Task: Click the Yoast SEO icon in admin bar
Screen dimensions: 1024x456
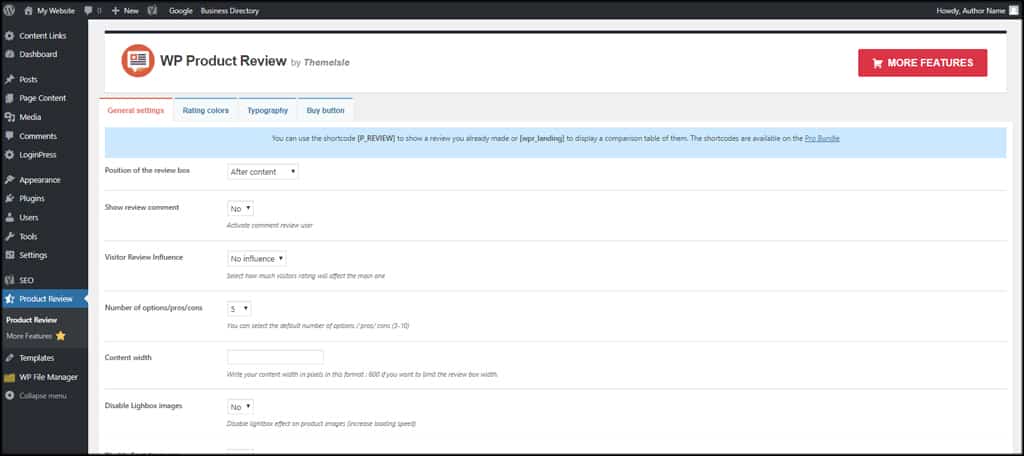Action: [x=153, y=11]
